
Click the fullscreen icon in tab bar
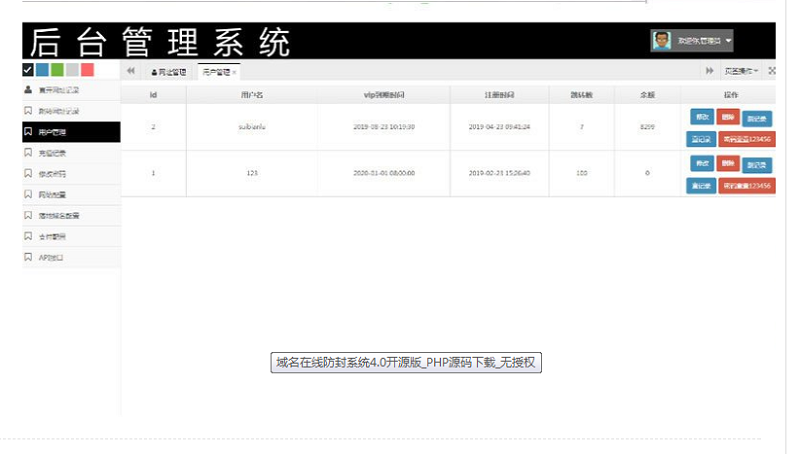coord(771,71)
